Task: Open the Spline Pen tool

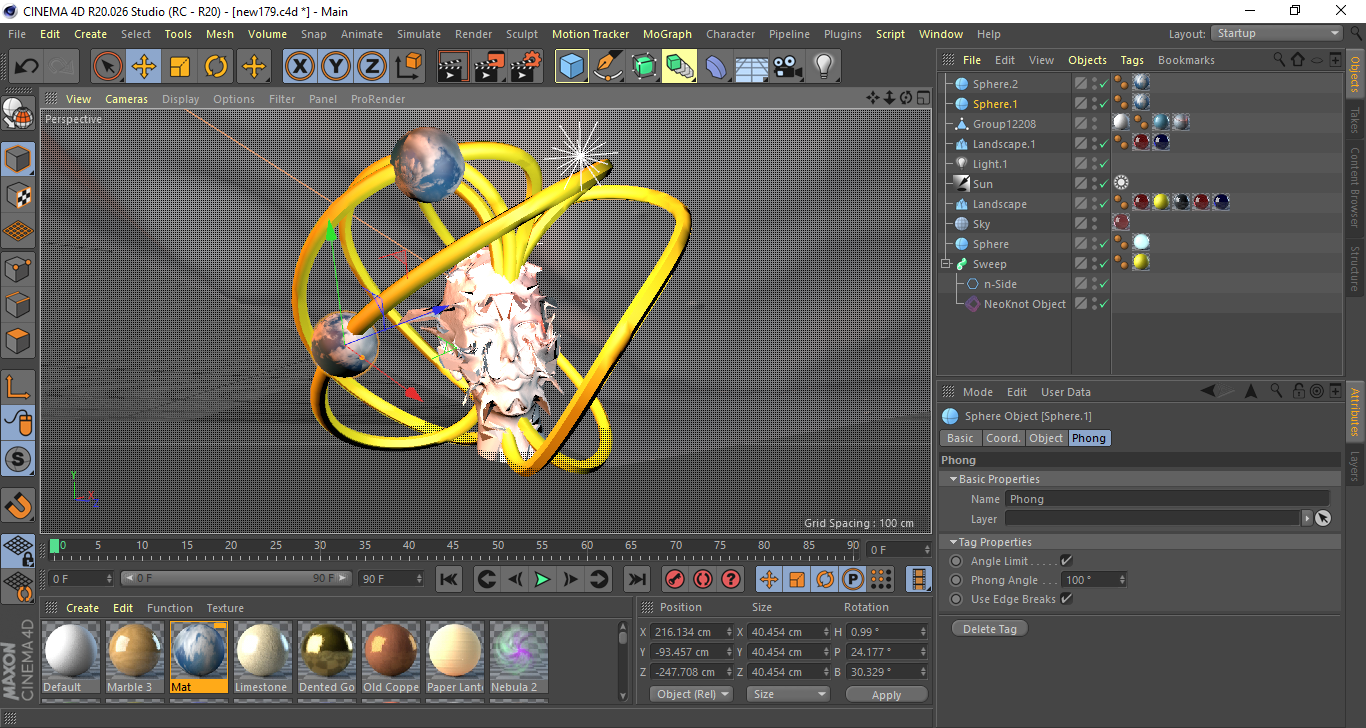Action: tap(608, 67)
